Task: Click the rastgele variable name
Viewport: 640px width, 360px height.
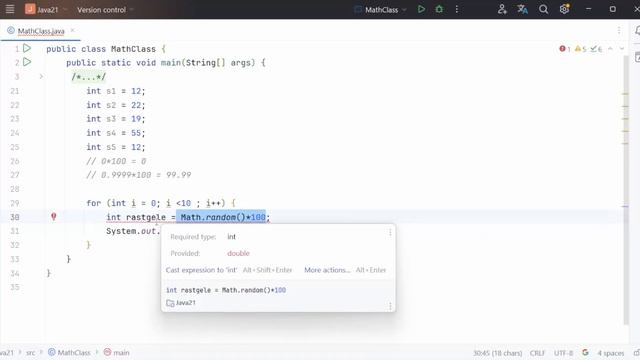Action: (146, 217)
